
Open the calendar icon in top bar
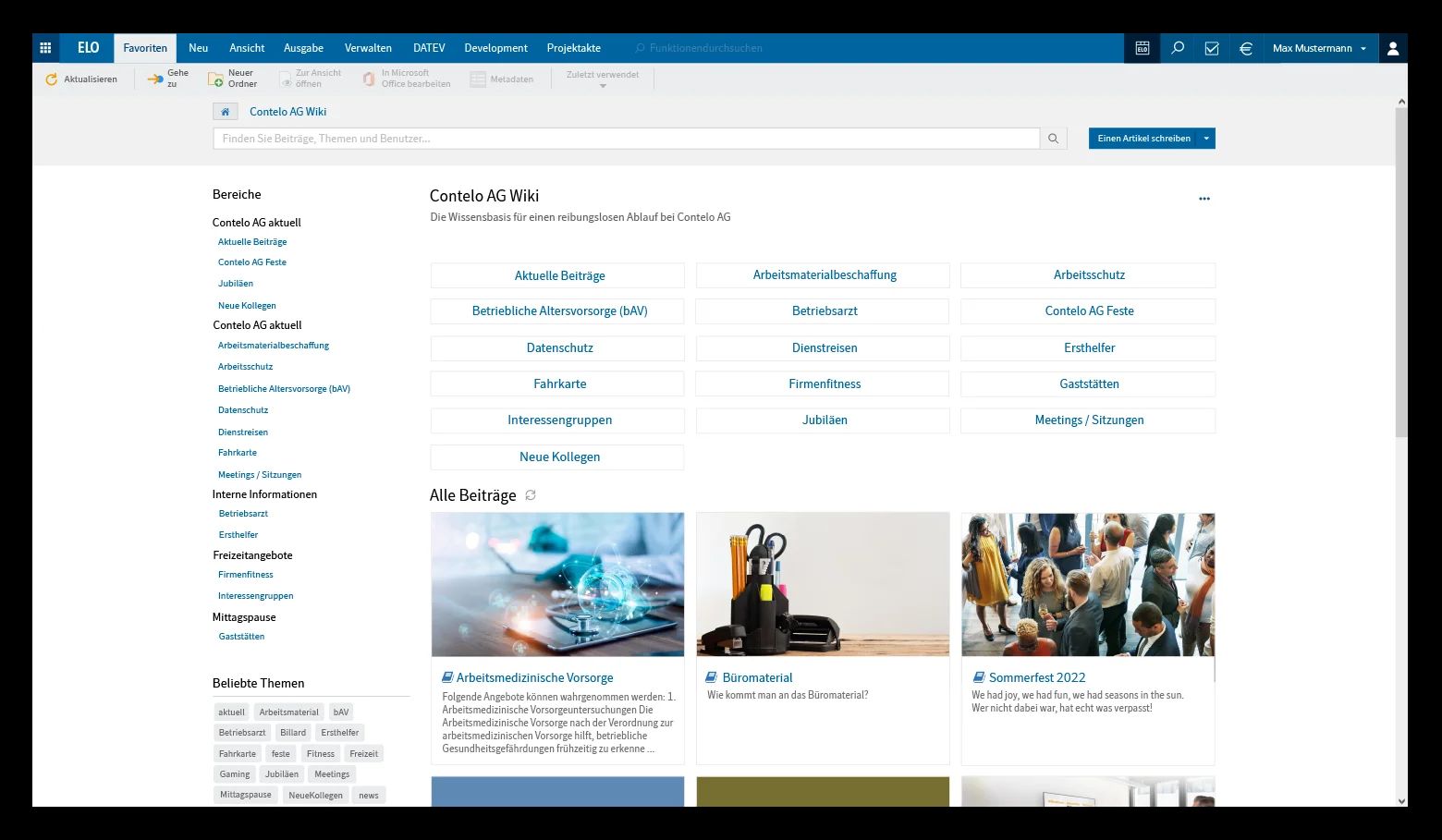point(1143,48)
